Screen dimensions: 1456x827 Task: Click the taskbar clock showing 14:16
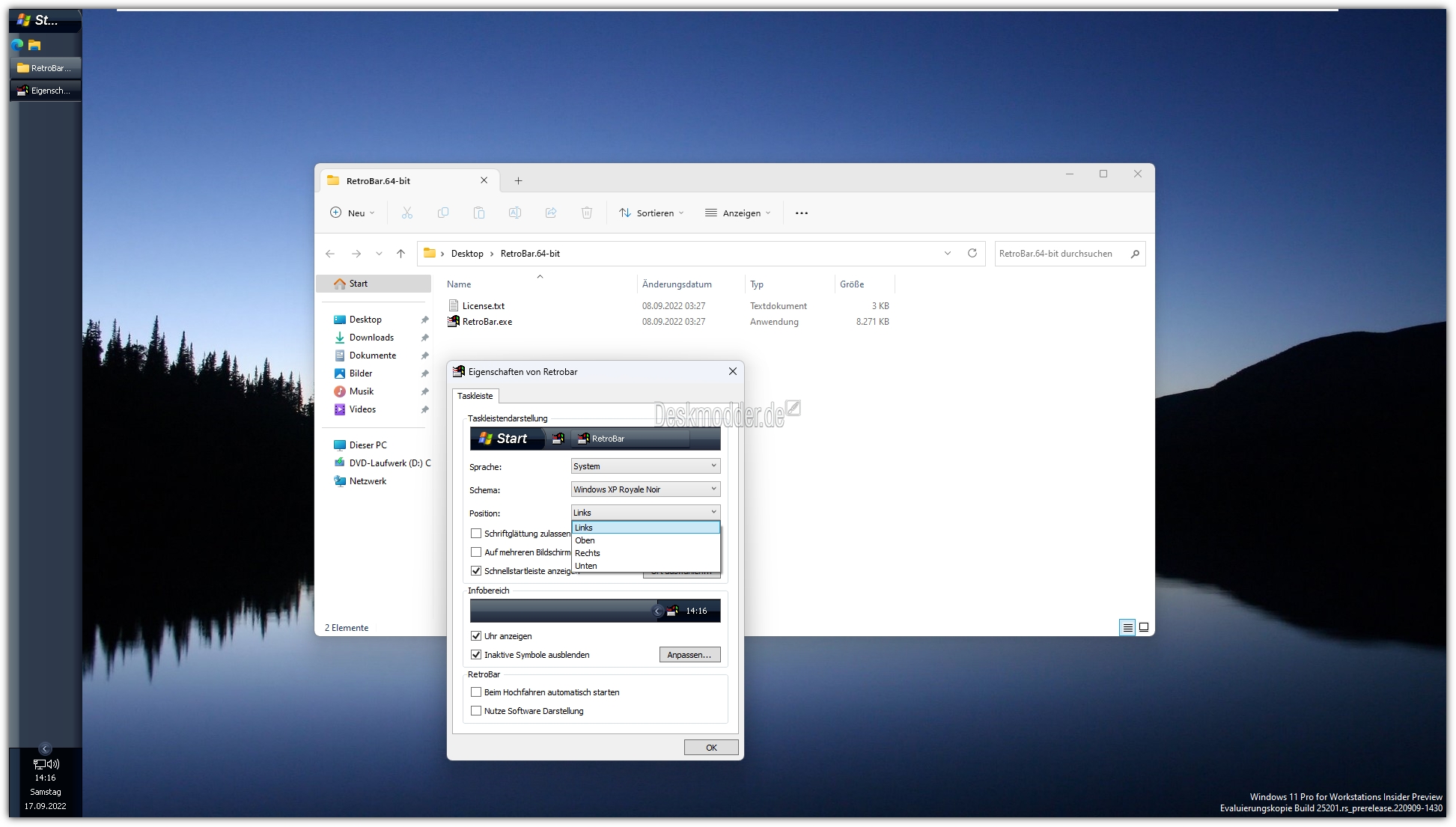[x=45, y=778]
